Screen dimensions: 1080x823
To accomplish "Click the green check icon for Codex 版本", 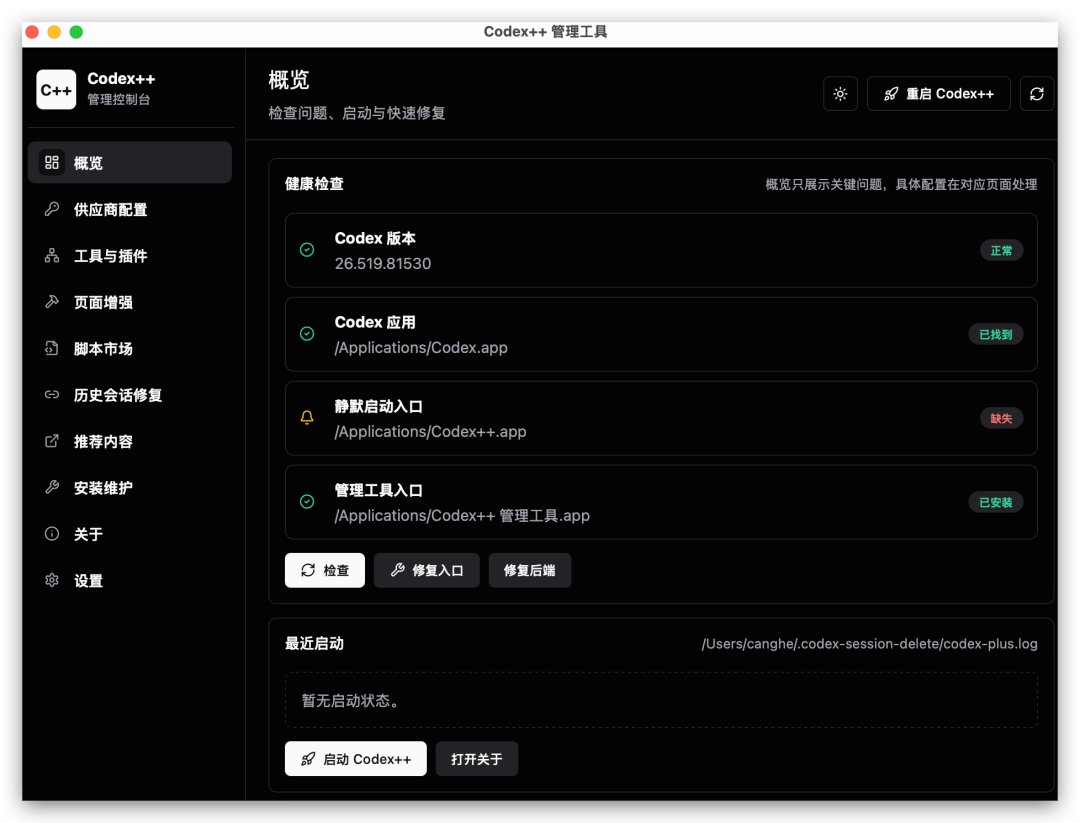I will click(307, 250).
